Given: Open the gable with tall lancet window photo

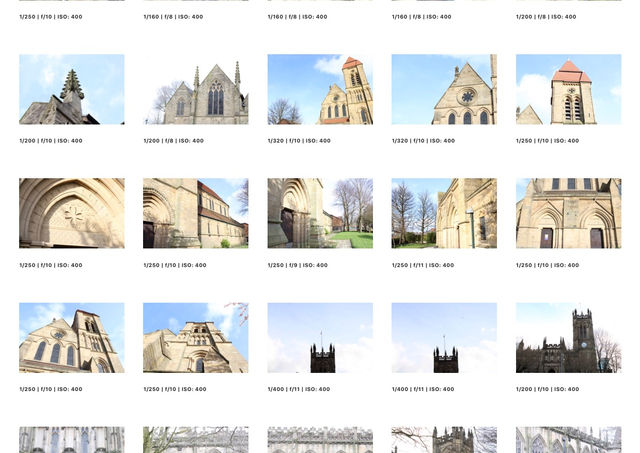Looking at the screenshot, I should tap(196, 89).
